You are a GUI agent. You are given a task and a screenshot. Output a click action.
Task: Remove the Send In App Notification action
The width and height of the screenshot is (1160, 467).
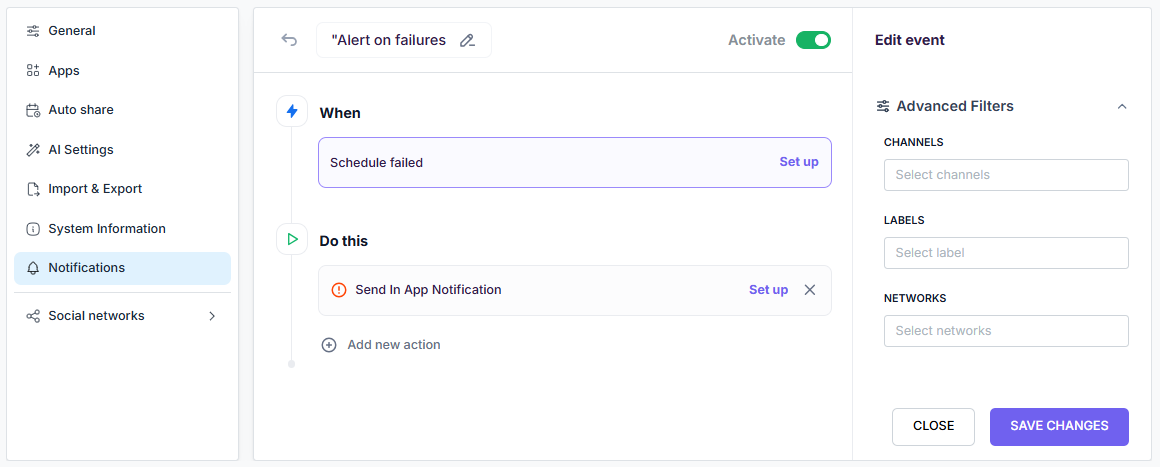pyautogui.click(x=810, y=290)
